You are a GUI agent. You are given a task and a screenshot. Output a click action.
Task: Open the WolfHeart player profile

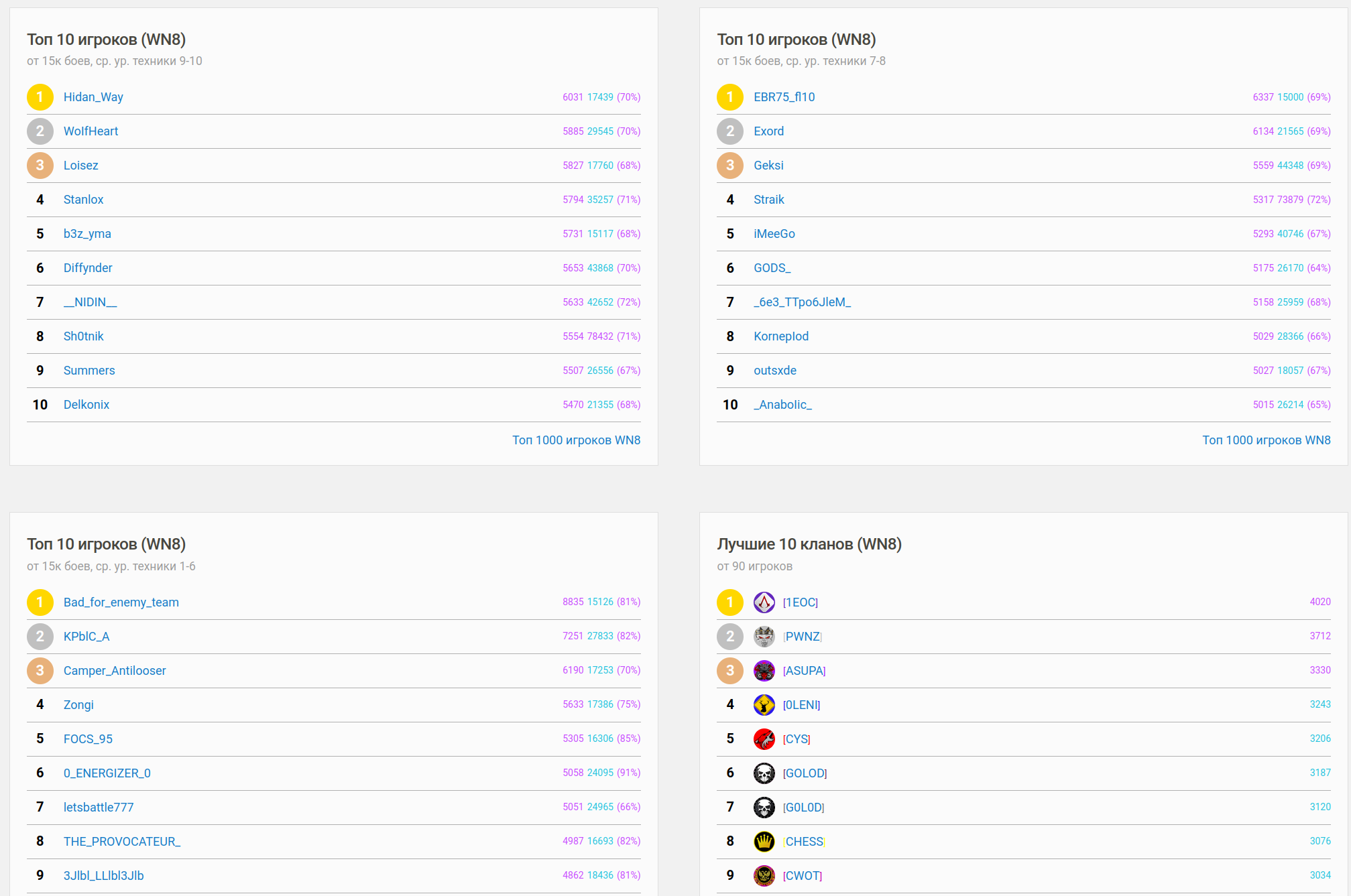(91, 131)
